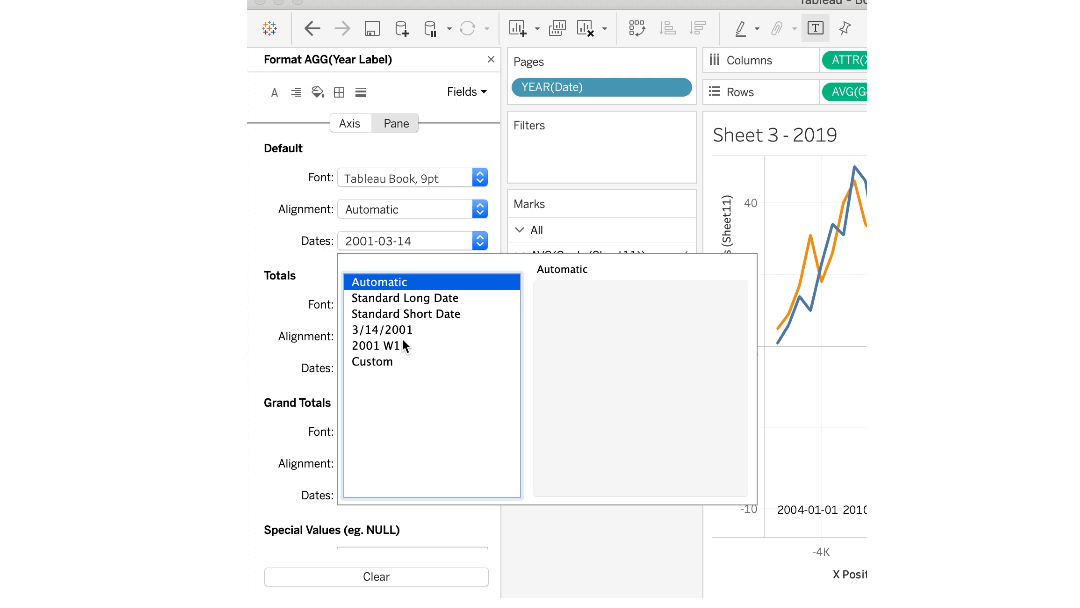Image resolution: width=1080 pixels, height=608 pixels.
Task: Toggle the Show Mark Labels T icon
Action: [x=816, y=28]
